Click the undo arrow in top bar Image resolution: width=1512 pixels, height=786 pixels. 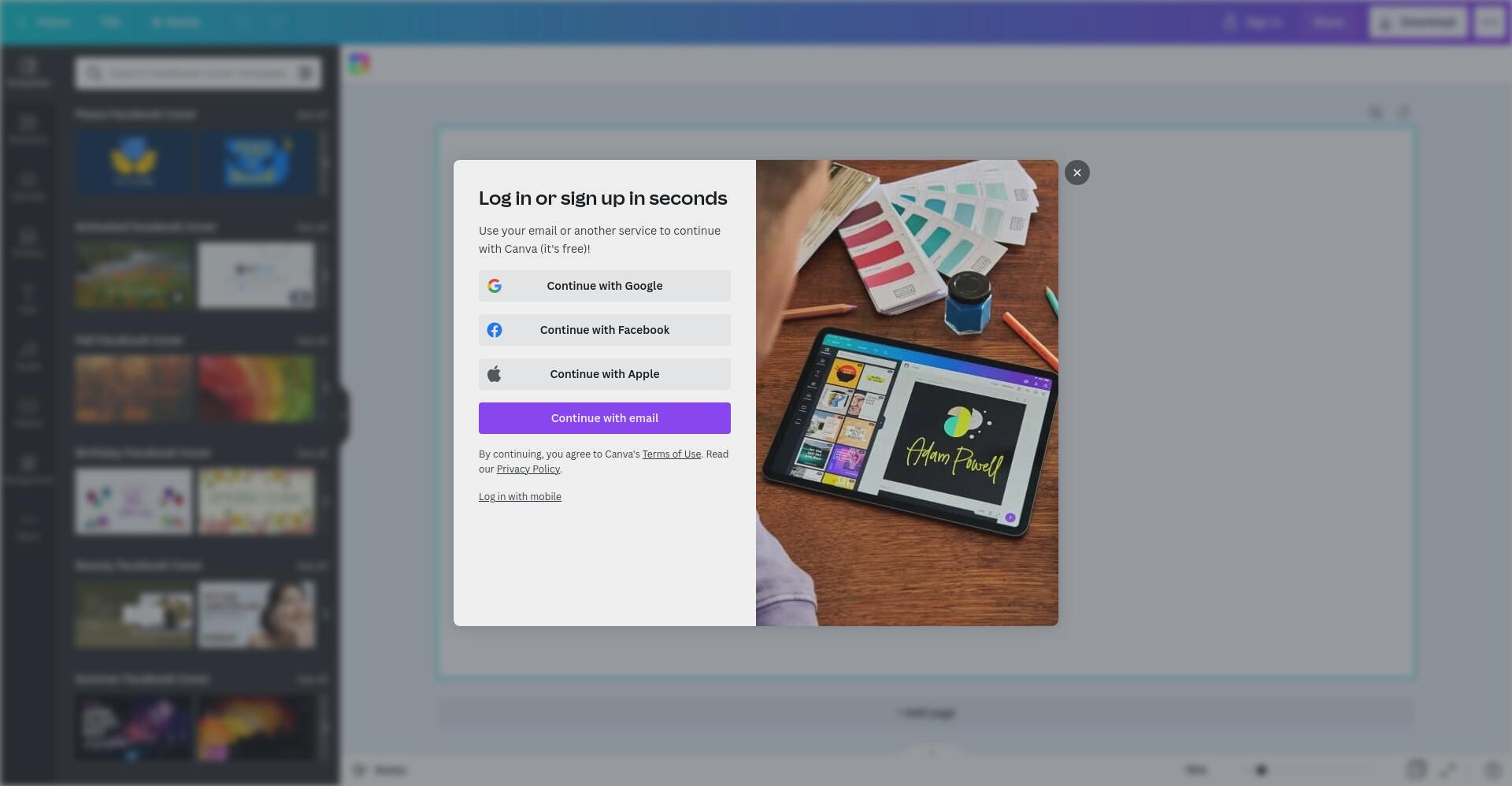[243, 22]
